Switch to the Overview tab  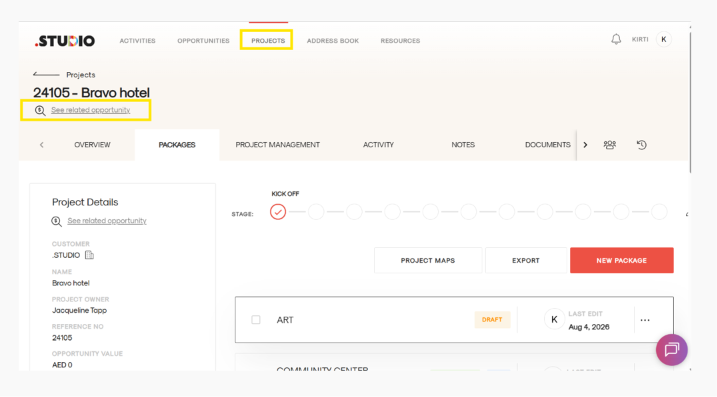(x=92, y=145)
